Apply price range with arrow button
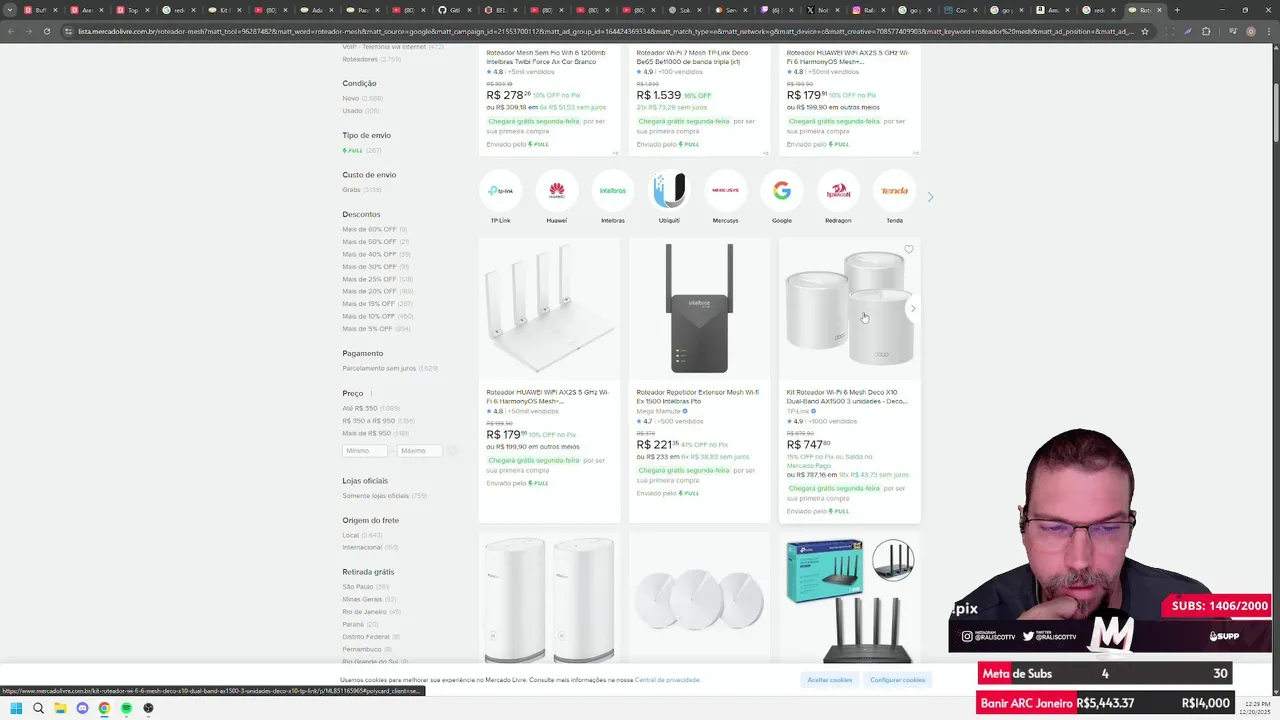Image resolution: width=1280 pixels, height=720 pixels. (x=452, y=451)
